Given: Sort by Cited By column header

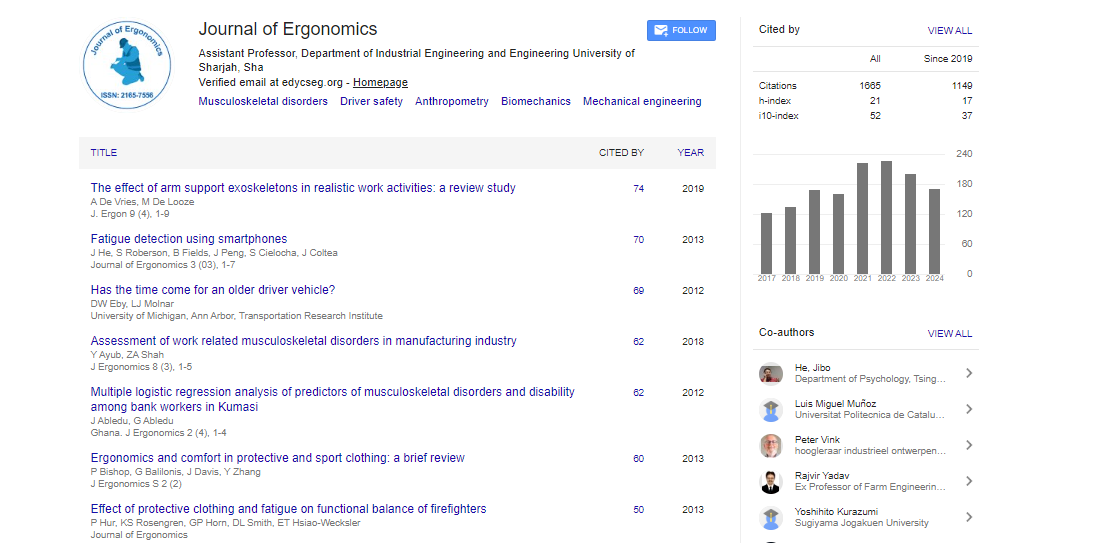Looking at the screenshot, I should tap(621, 153).
